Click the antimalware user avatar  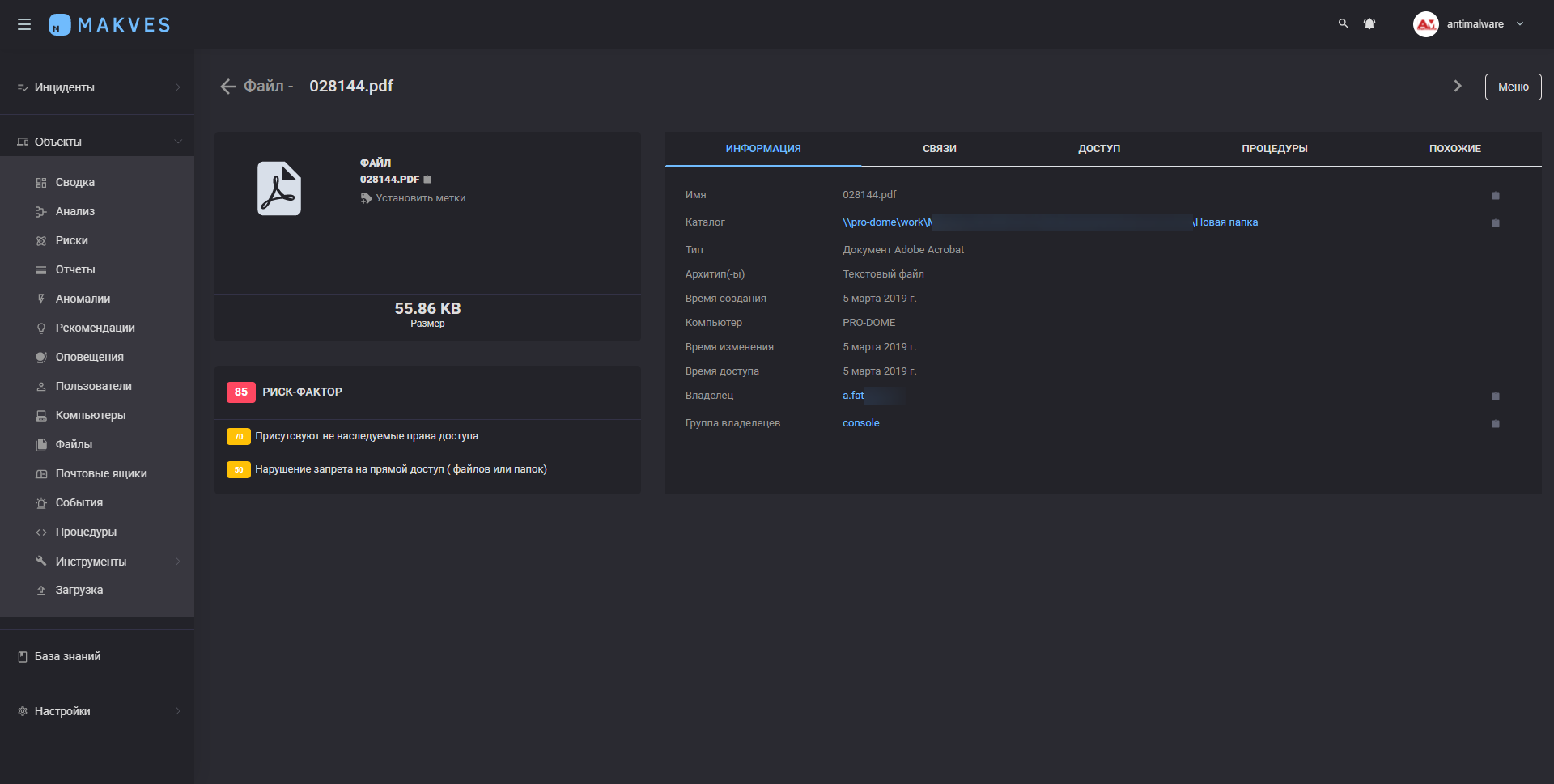point(1425,24)
